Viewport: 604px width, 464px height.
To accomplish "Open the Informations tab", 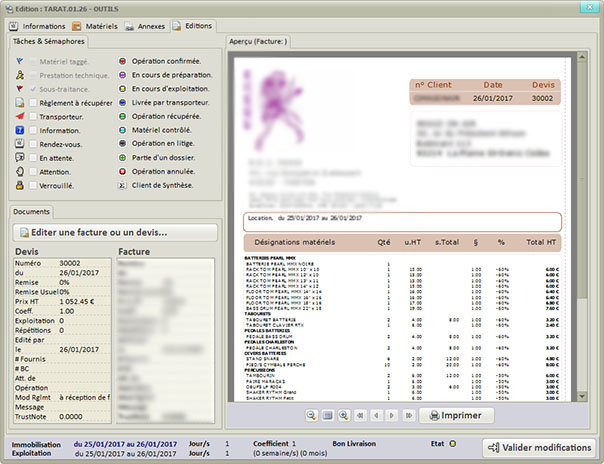I will point(37,25).
